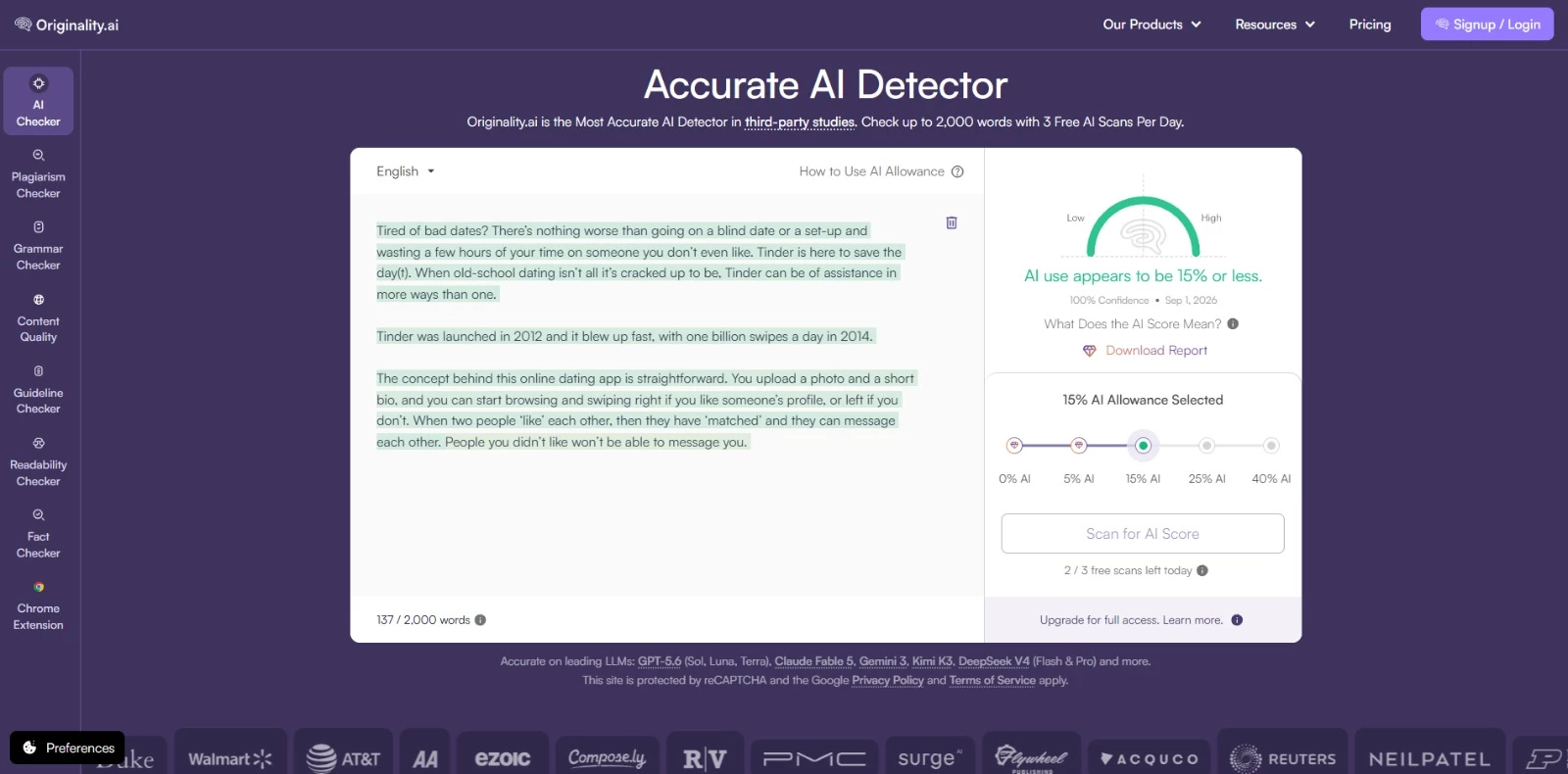Open the Preferences button
The height and width of the screenshot is (774, 1568).
click(x=68, y=748)
